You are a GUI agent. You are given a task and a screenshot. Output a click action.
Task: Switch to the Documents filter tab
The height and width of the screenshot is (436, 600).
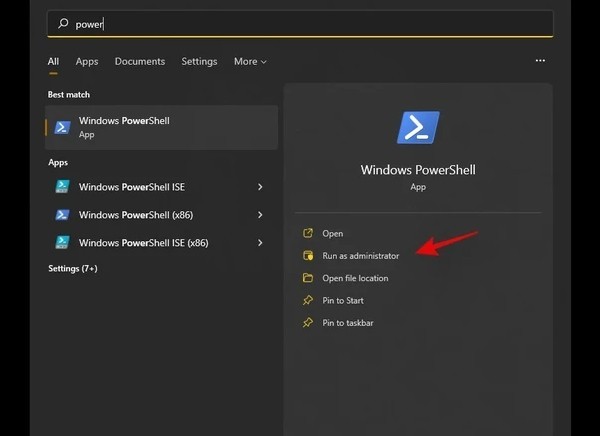140,61
